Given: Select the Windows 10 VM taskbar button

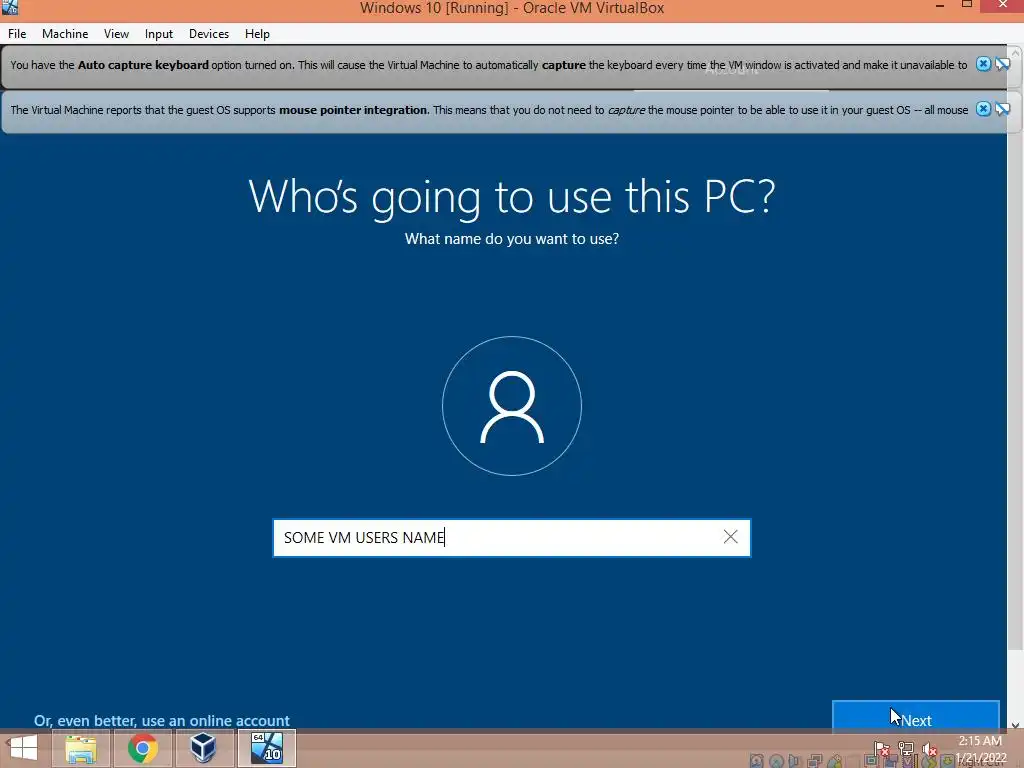Looking at the screenshot, I should [266, 748].
